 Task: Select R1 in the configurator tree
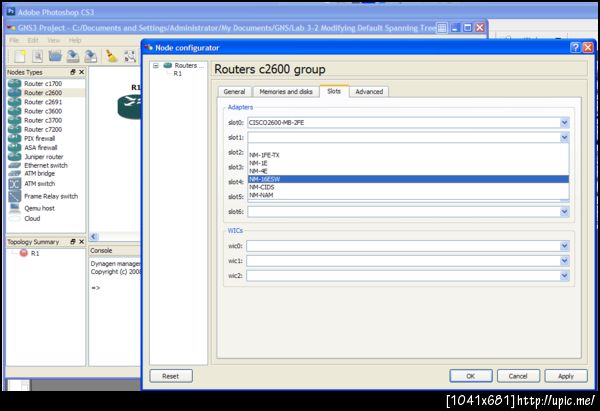(x=178, y=73)
